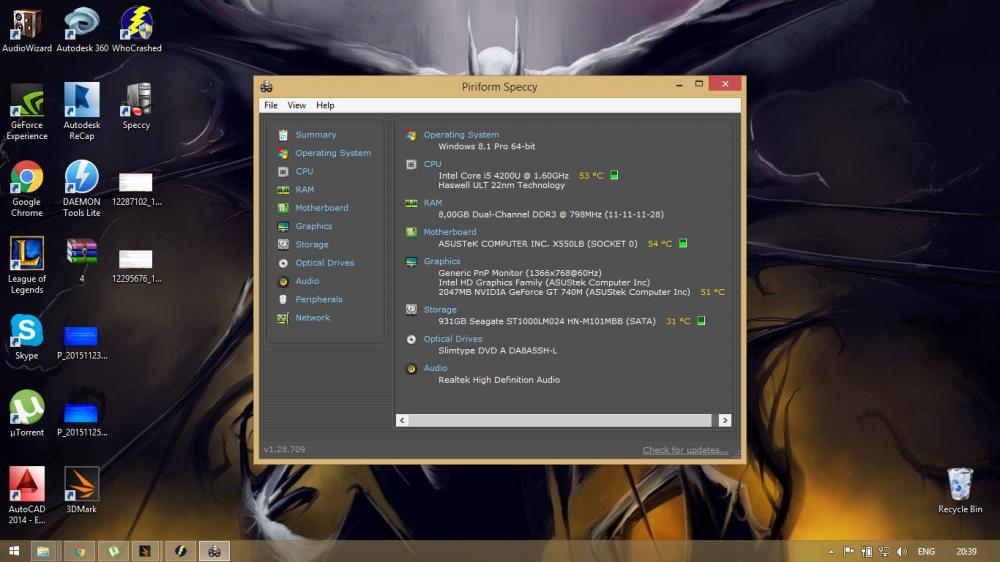1000x562 pixels.
Task: Open the volume control in system tray
Action: 902,552
